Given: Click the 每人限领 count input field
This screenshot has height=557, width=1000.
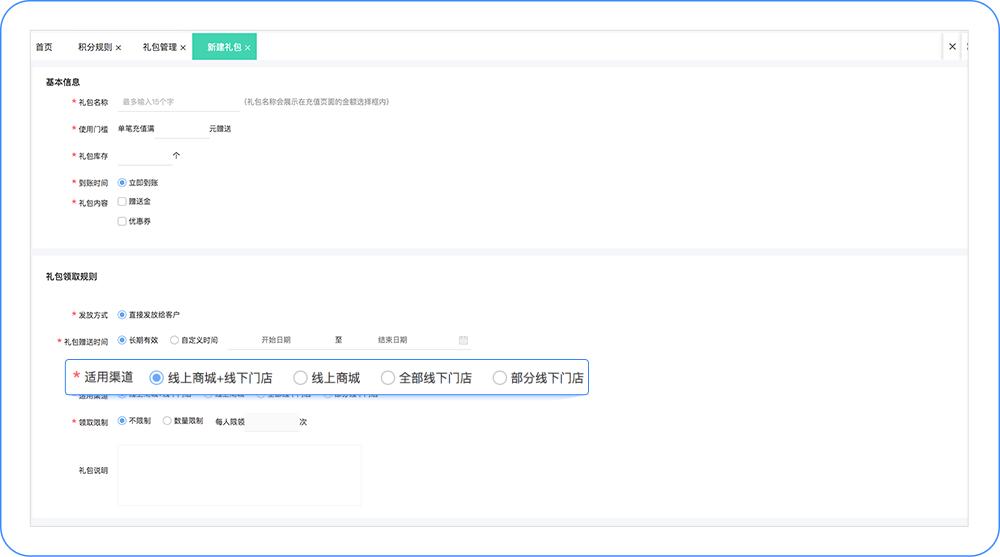Looking at the screenshot, I should pyautogui.click(x=272, y=422).
